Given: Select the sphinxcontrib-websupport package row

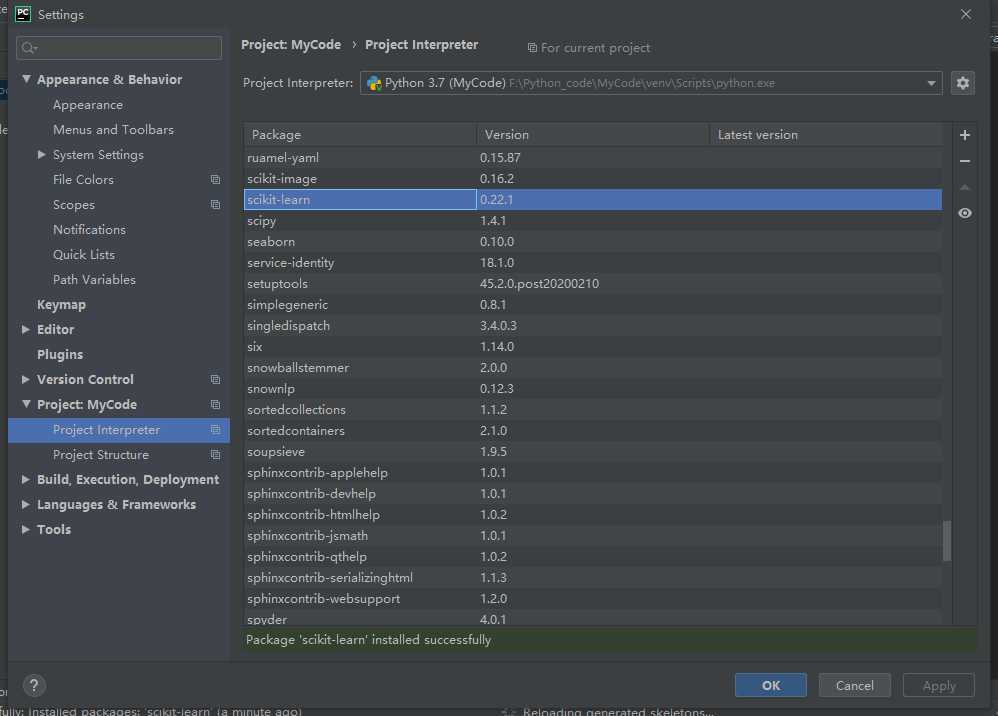Looking at the screenshot, I should (593, 599).
